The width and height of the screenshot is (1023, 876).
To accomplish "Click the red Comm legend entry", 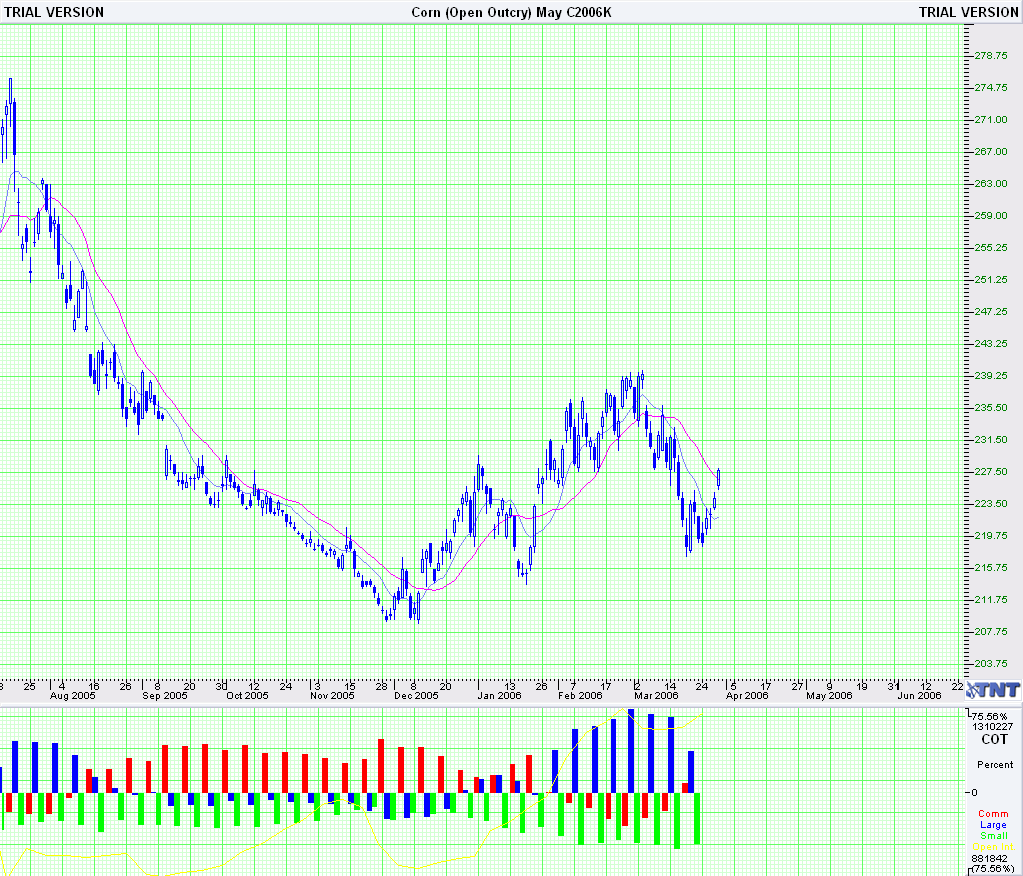I will 993,813.
